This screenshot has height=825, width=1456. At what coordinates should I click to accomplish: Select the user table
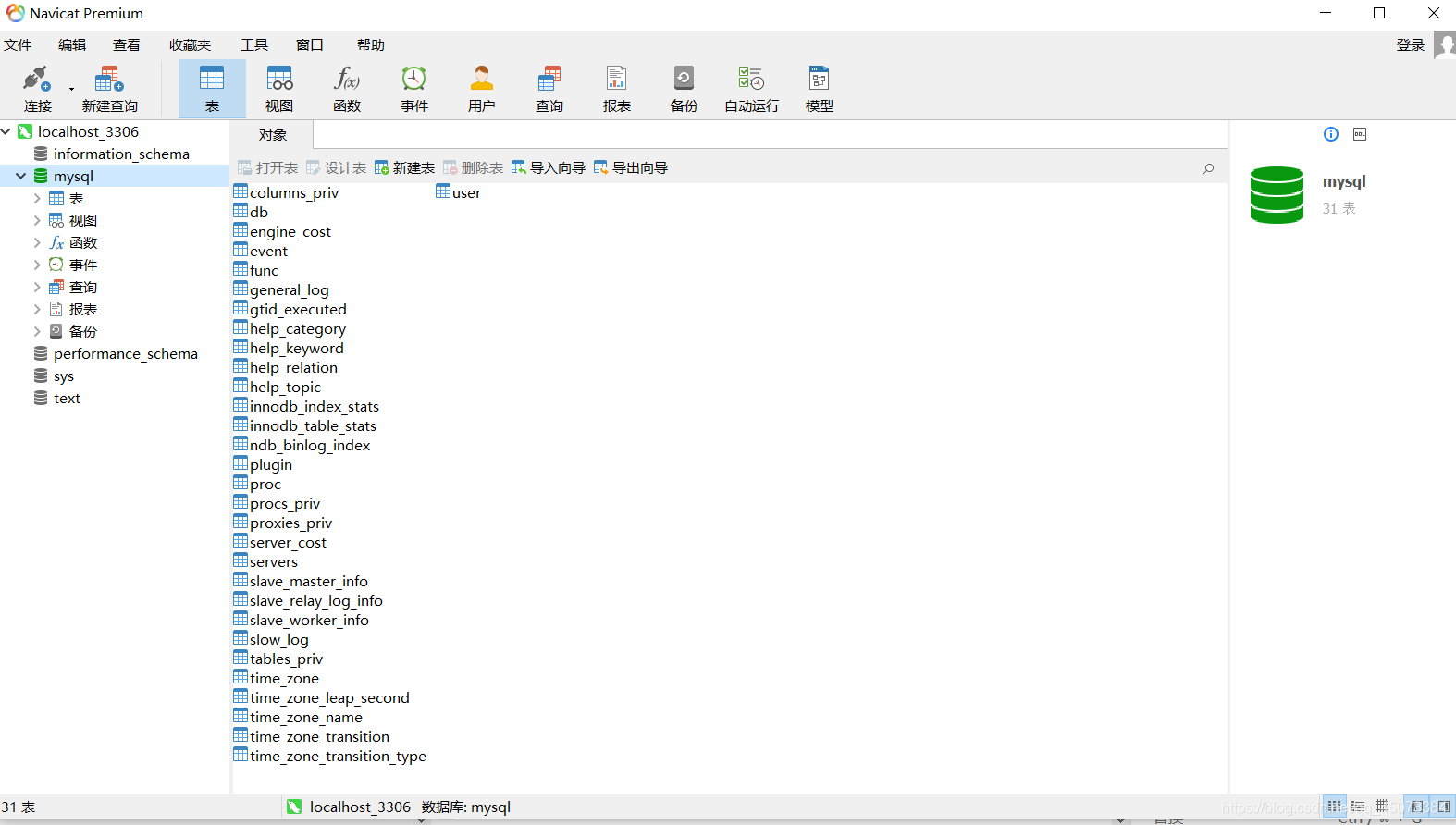pyautogui.click(x=459, y=192)
